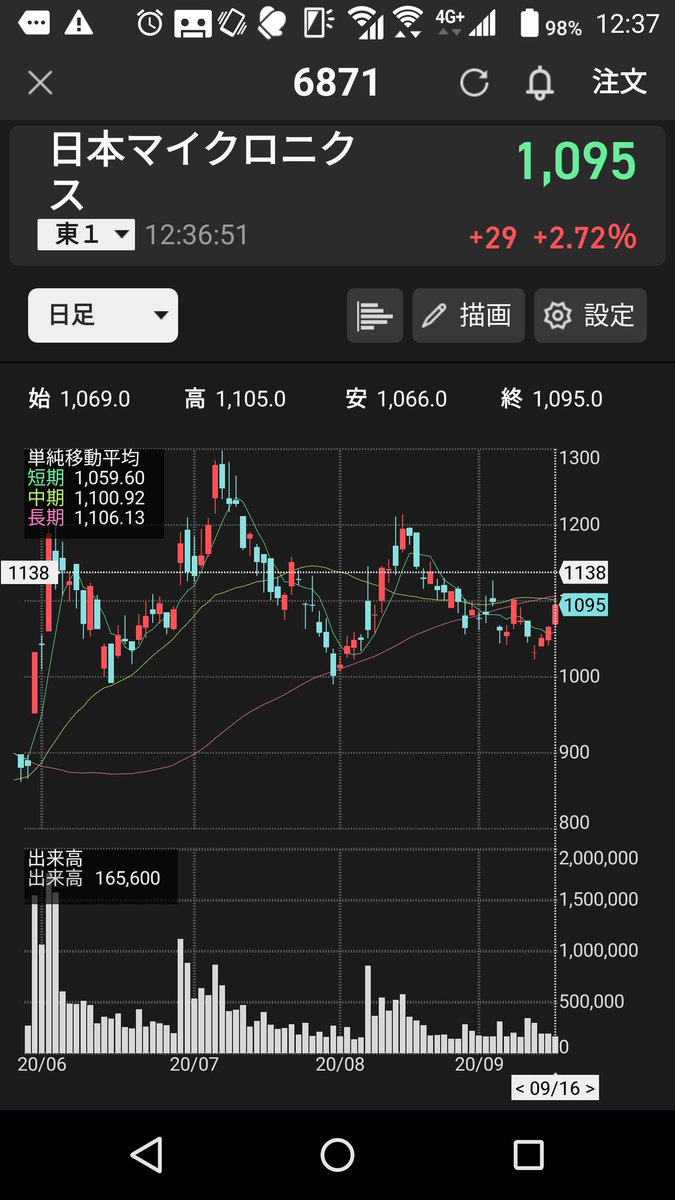Image resolution: width=675 pixels, height=1200 pixels.
Task: Tap the +29 price change value
Action: [493, 237]
